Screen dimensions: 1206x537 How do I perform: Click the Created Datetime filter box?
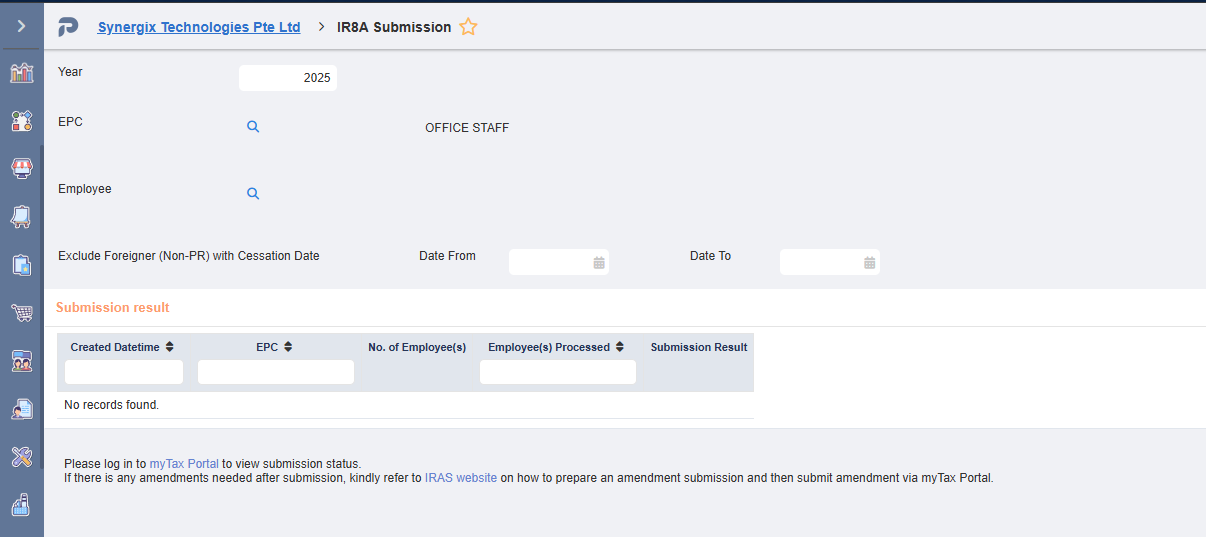click(x=124, y=372)
